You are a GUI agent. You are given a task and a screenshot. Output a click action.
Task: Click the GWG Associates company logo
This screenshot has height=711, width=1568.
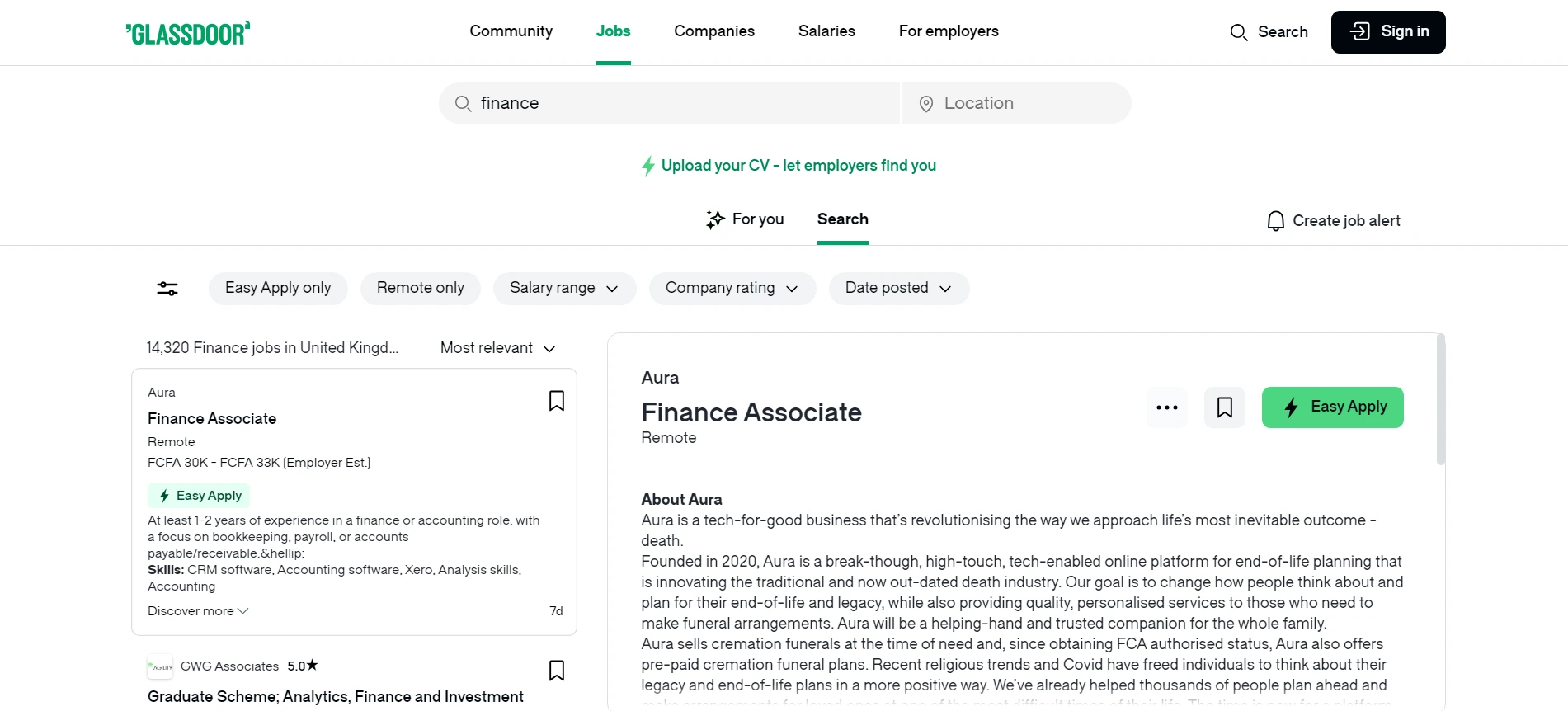(x=159, y=666)
